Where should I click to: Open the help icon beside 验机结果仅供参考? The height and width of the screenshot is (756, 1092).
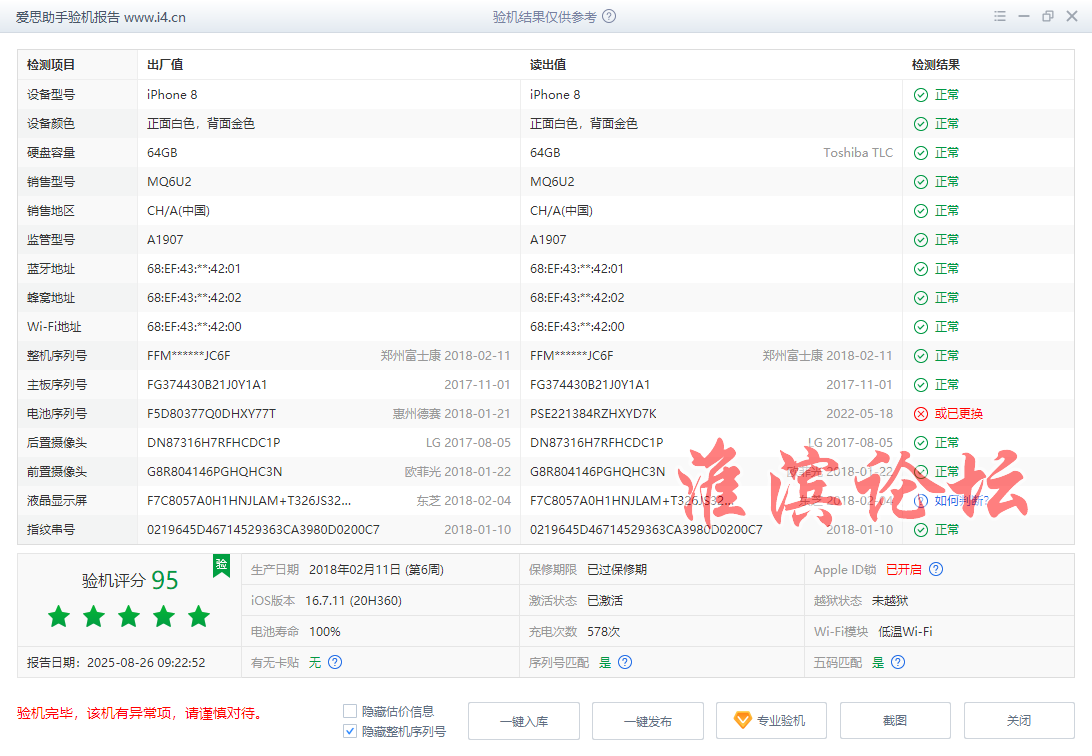tap(609, 17)
